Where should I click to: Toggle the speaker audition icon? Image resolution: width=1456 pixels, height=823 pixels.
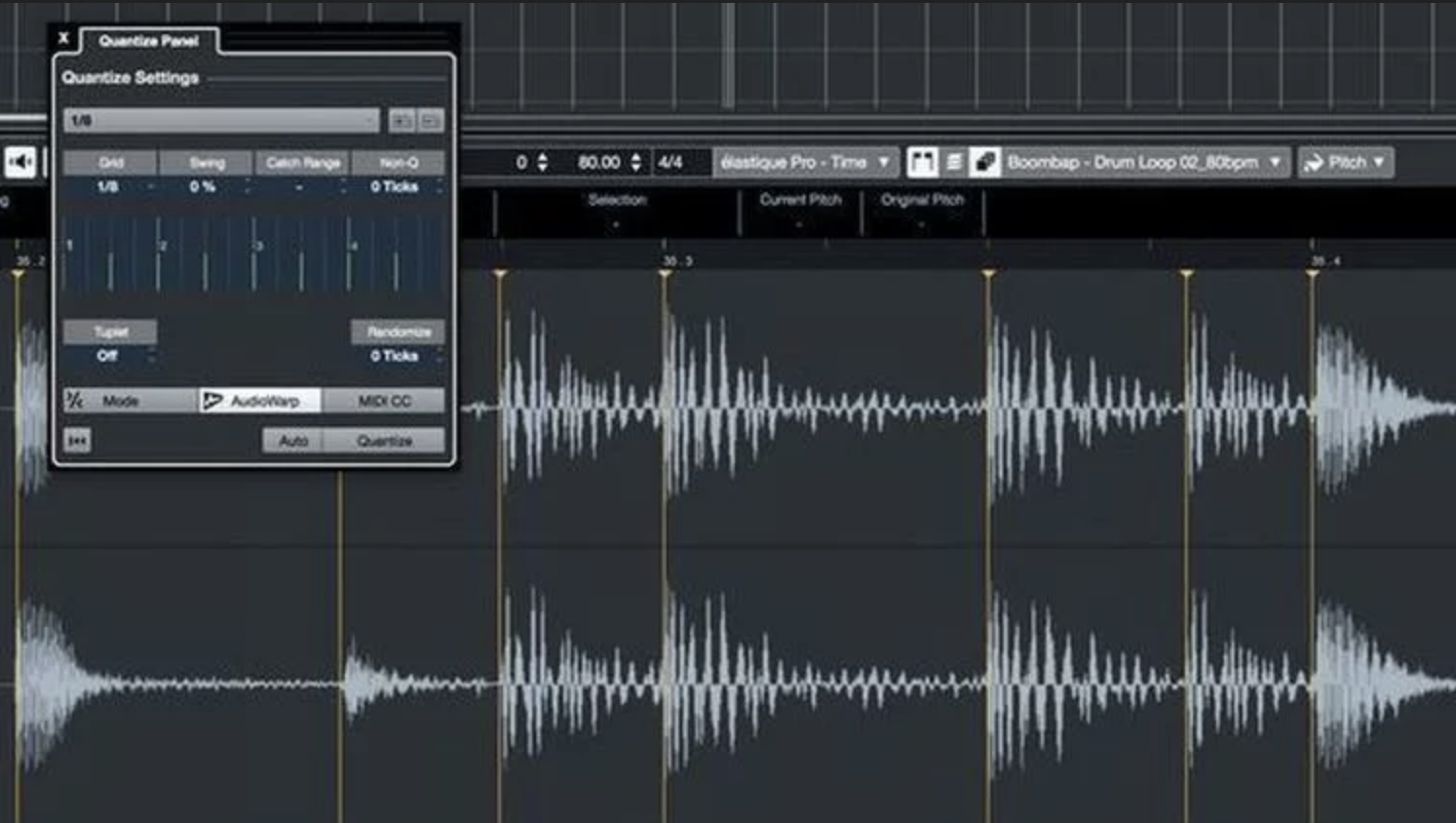pos(20,162)
